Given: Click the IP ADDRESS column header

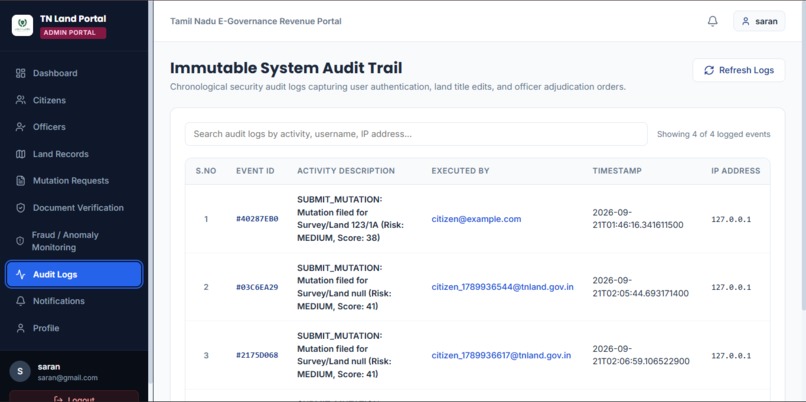Looking at the screenshot, I should click(736, 171).
